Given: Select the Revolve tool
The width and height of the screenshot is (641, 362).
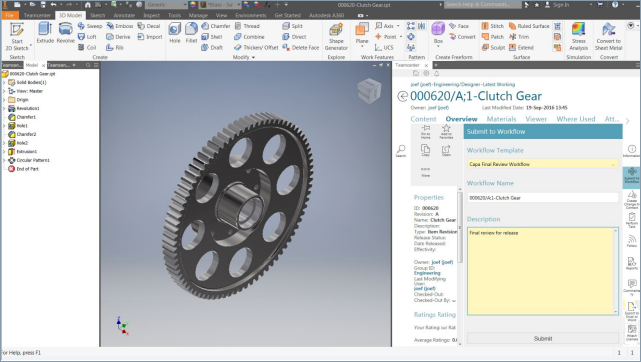Looking at the screenshot, I should 65,33.
